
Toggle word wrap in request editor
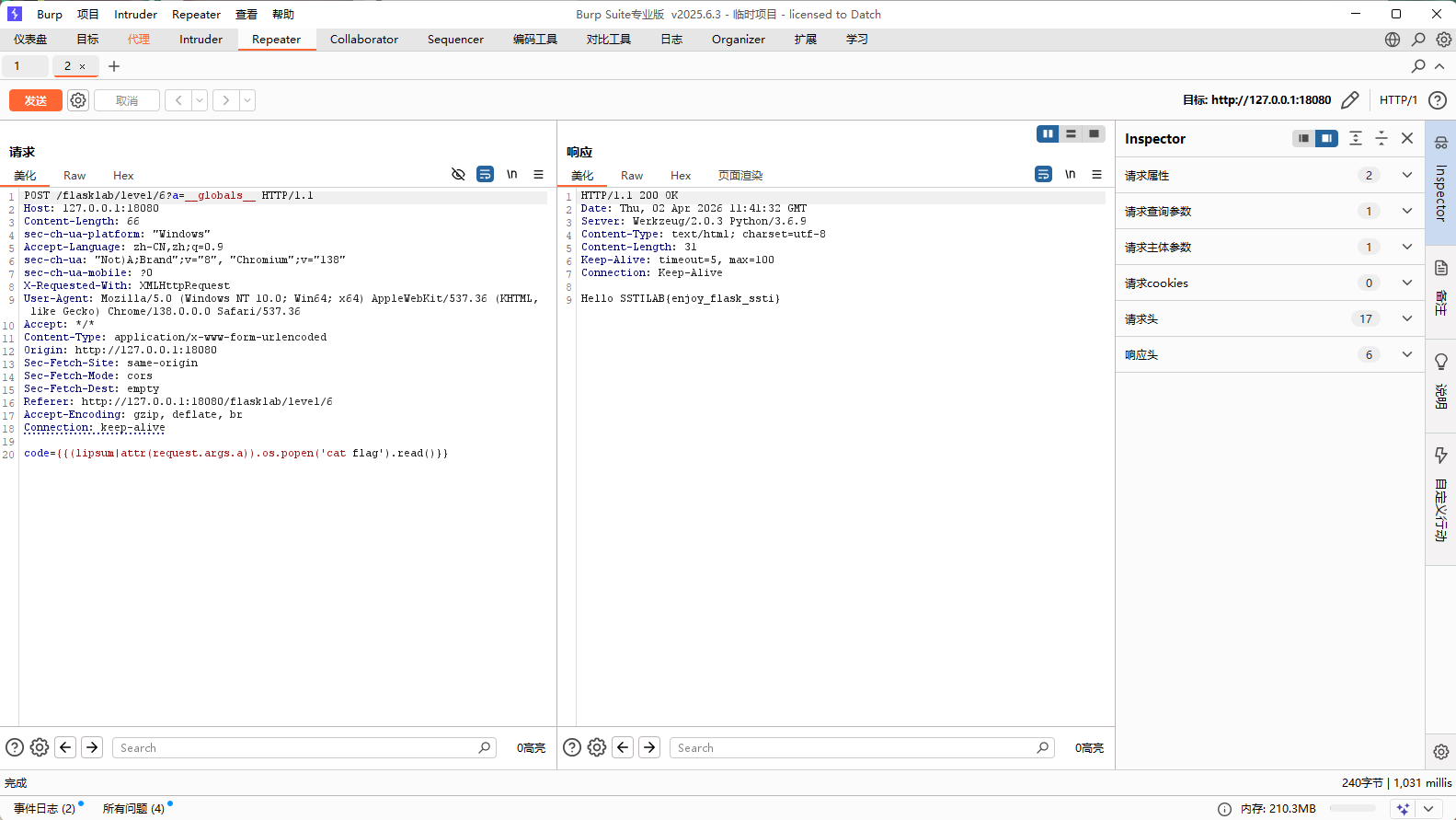pos(485,174)
